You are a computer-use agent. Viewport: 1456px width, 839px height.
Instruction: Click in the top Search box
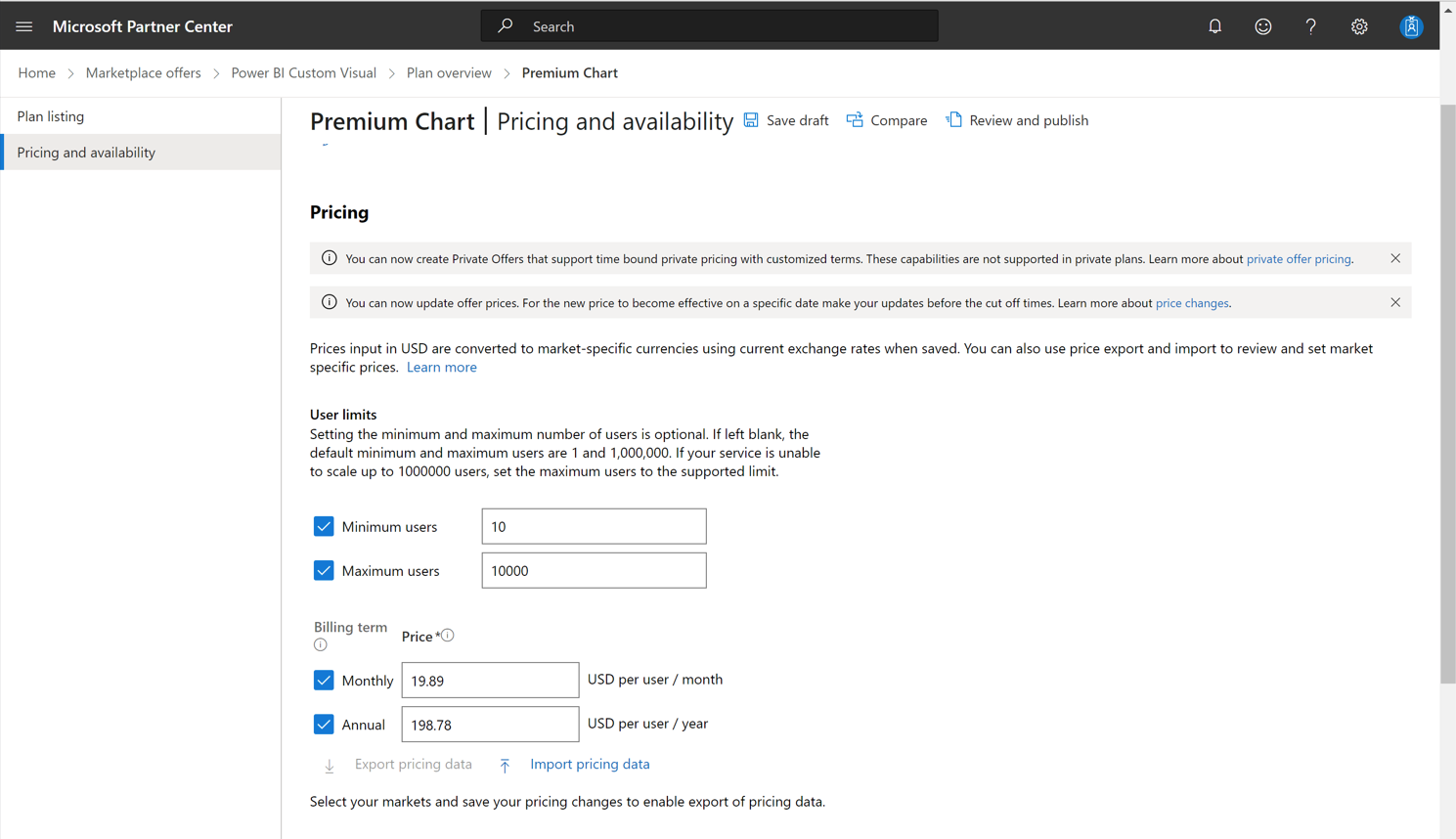pos(709,26)
